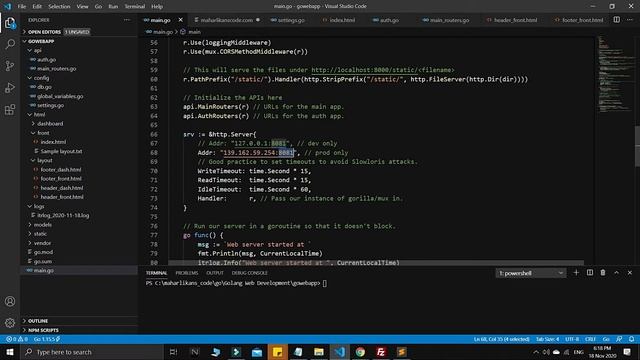Maximize the terminal panel size

pos(616,273)
